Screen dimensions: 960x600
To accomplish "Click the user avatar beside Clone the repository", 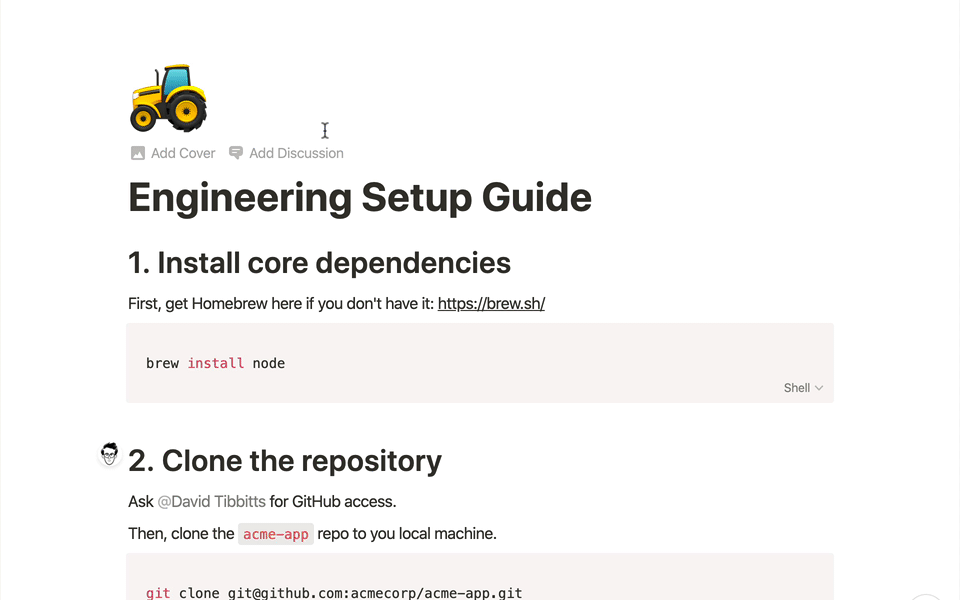I will pos(110,454).
